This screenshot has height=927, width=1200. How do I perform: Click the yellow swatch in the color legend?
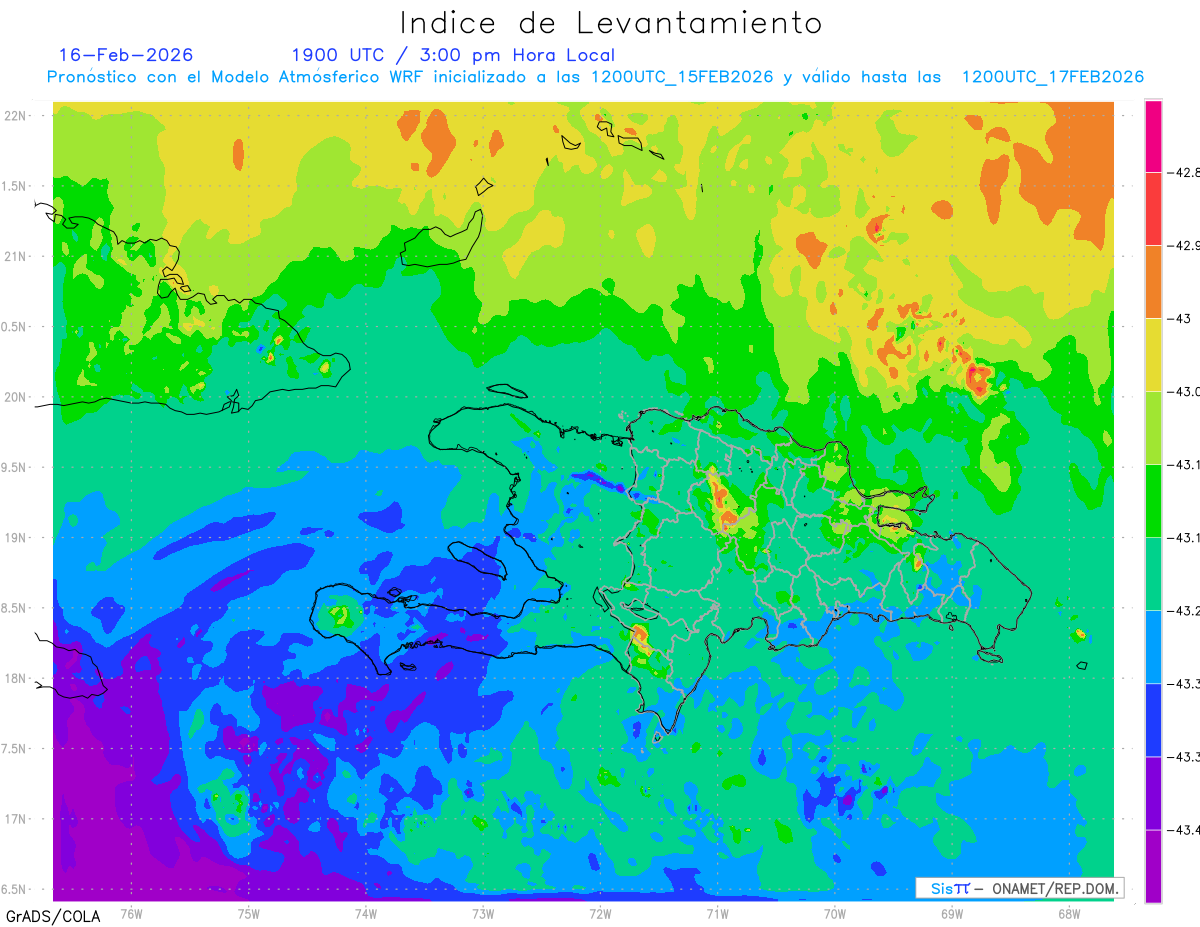tap(1153, 354)
